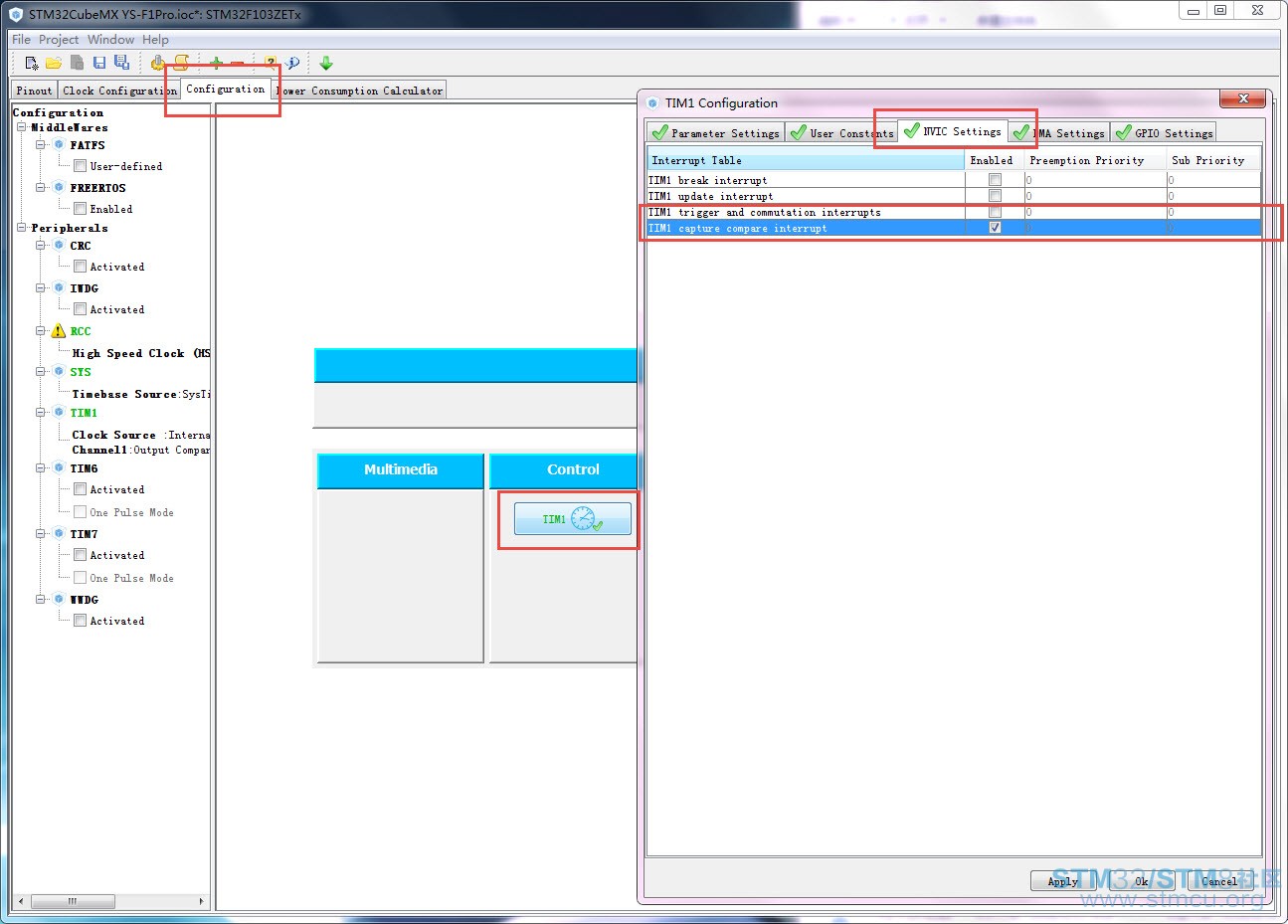Click Apply in TIM1 Configuration dialog
Viewport: 1288px width, 924px height.
point(1062,881)
